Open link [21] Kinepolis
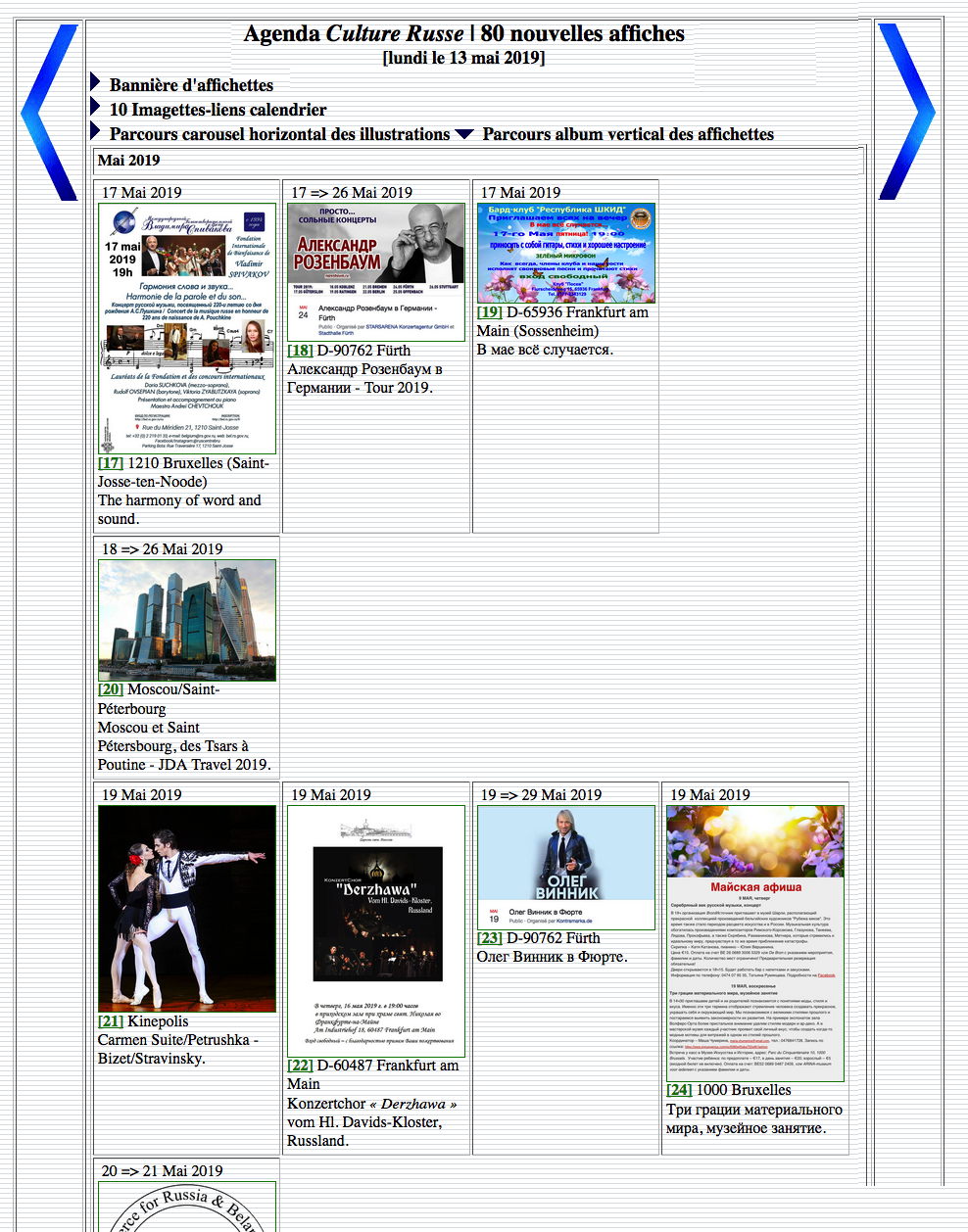 point(111,1021)
